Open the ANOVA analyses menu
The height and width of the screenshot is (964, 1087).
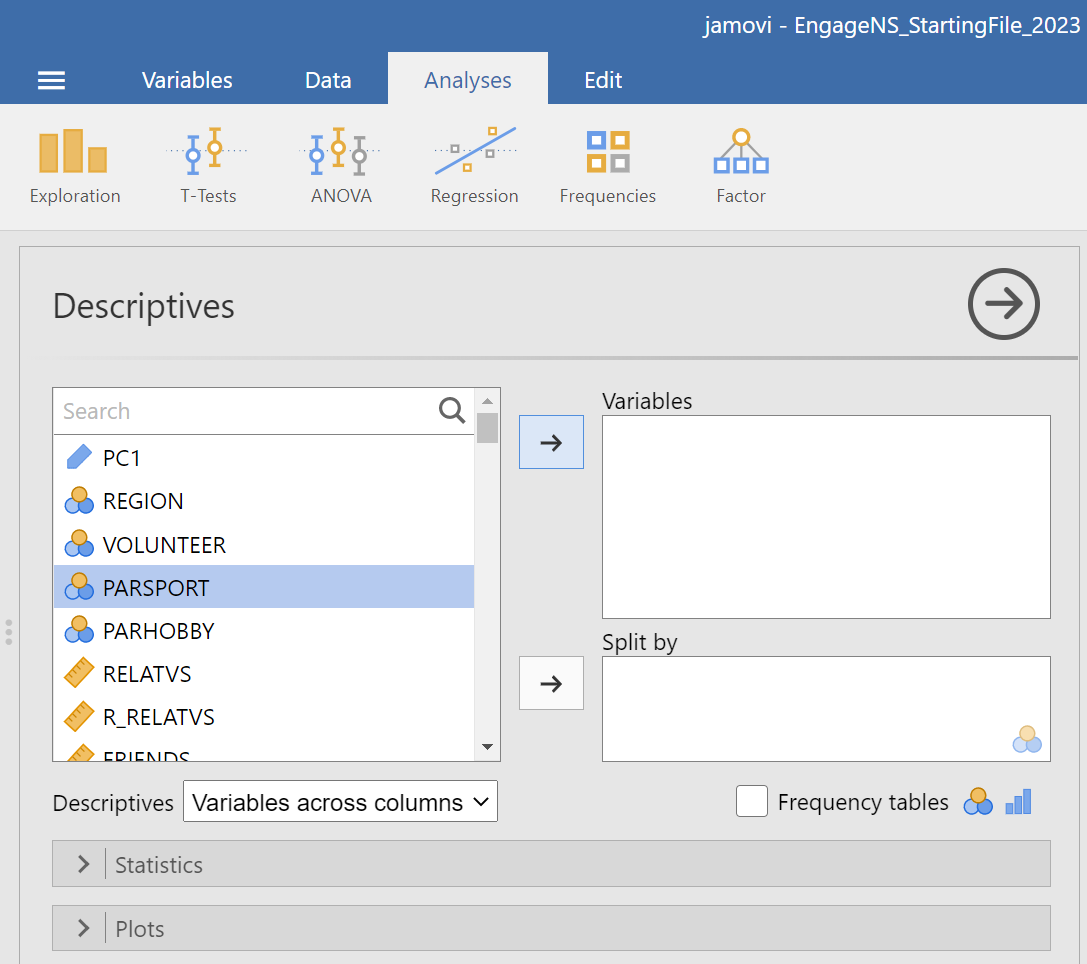pyautogui.click(x=341, y=166)
